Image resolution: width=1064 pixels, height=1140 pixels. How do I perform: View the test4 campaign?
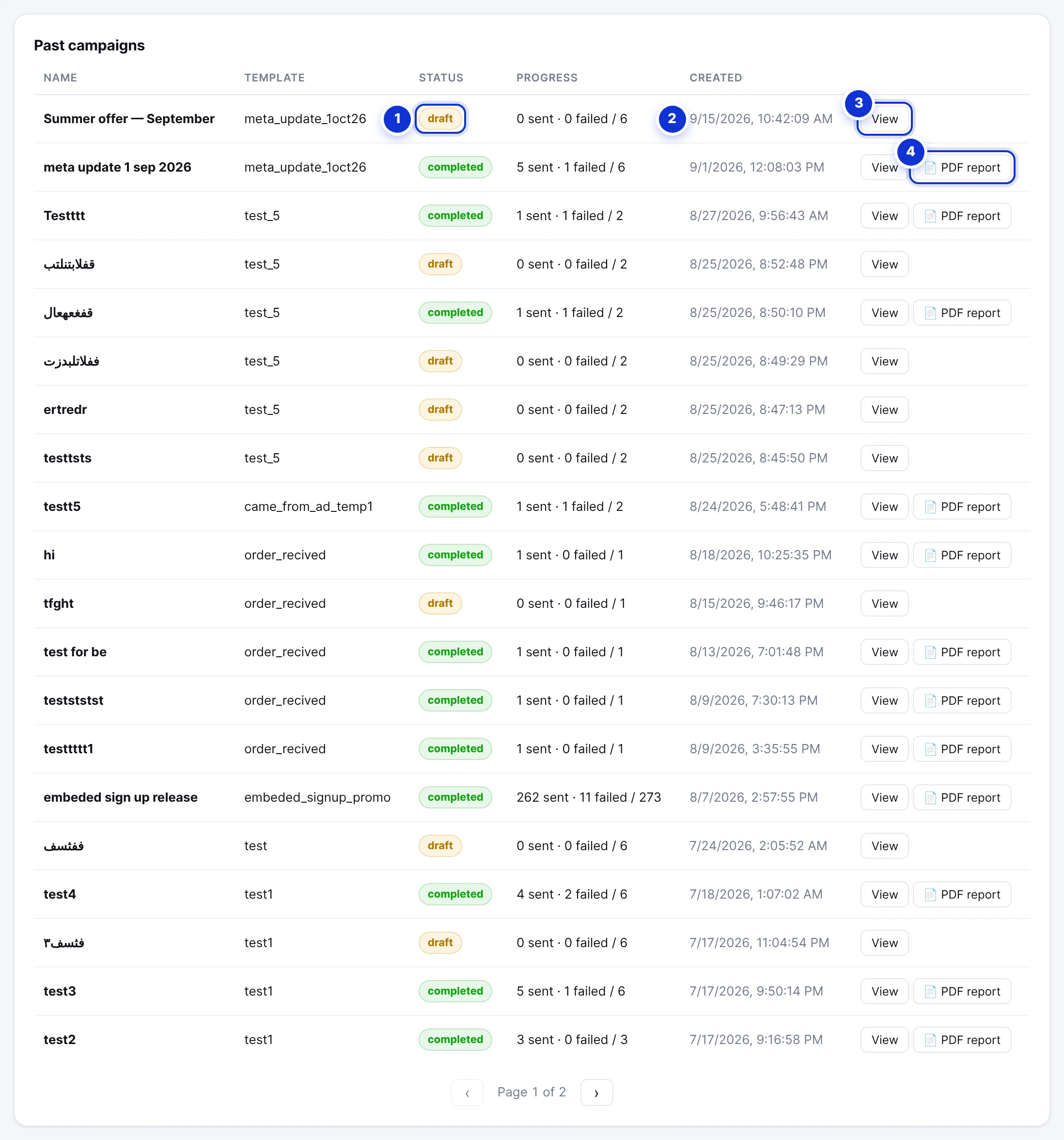884,894
